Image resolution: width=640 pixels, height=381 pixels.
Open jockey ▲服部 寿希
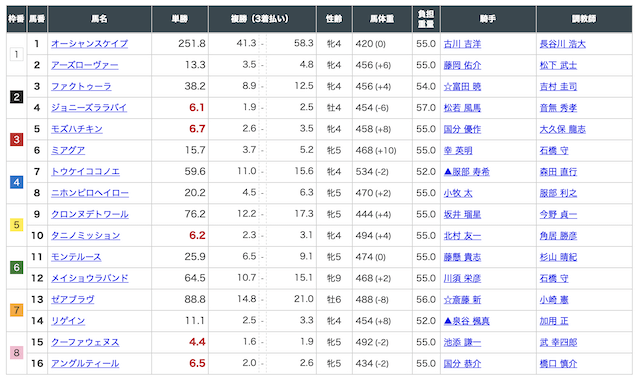pyautogui.click(x=467, y=172)
